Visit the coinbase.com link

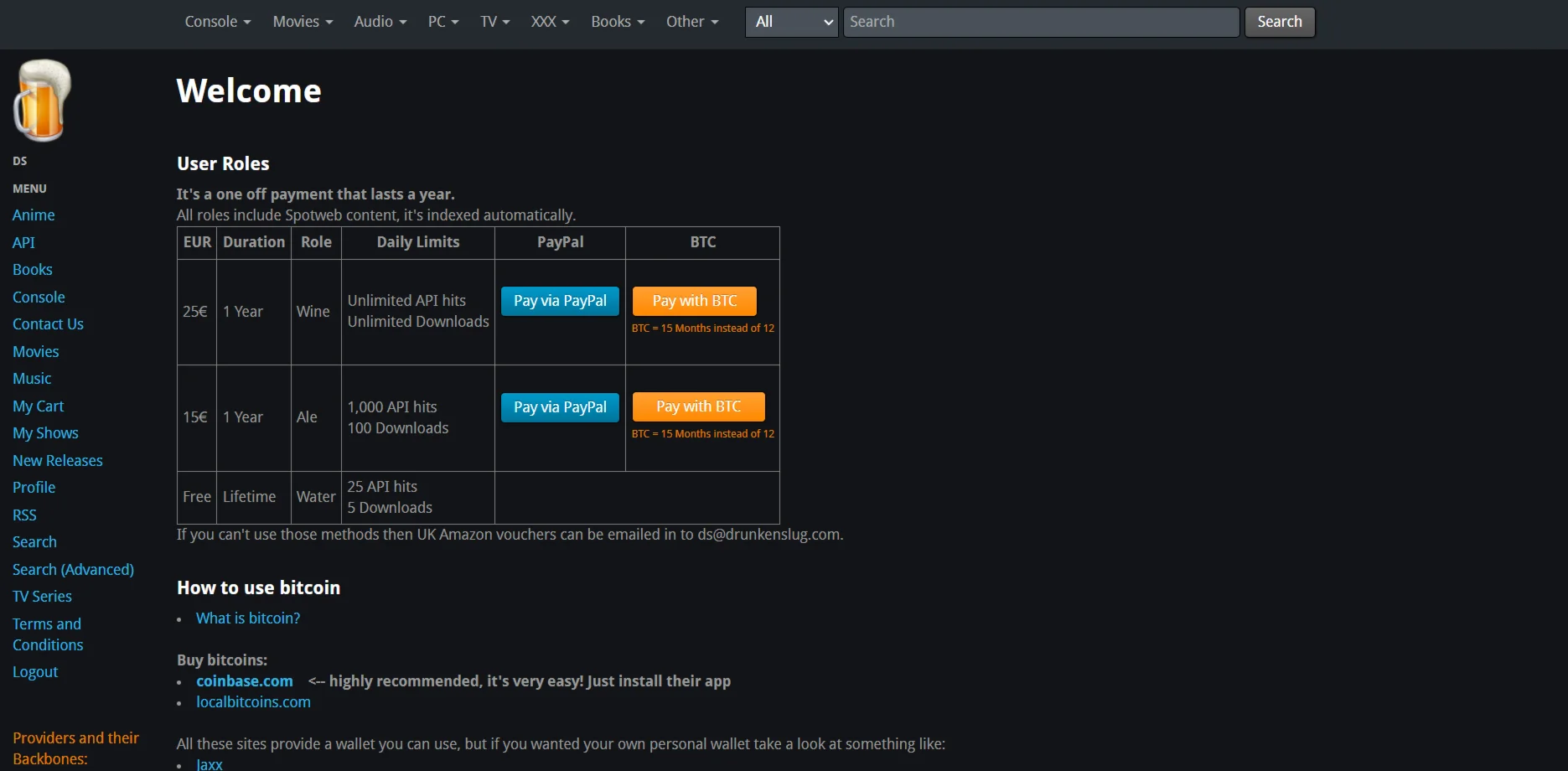pyautogui.click(x=245, y=681)
